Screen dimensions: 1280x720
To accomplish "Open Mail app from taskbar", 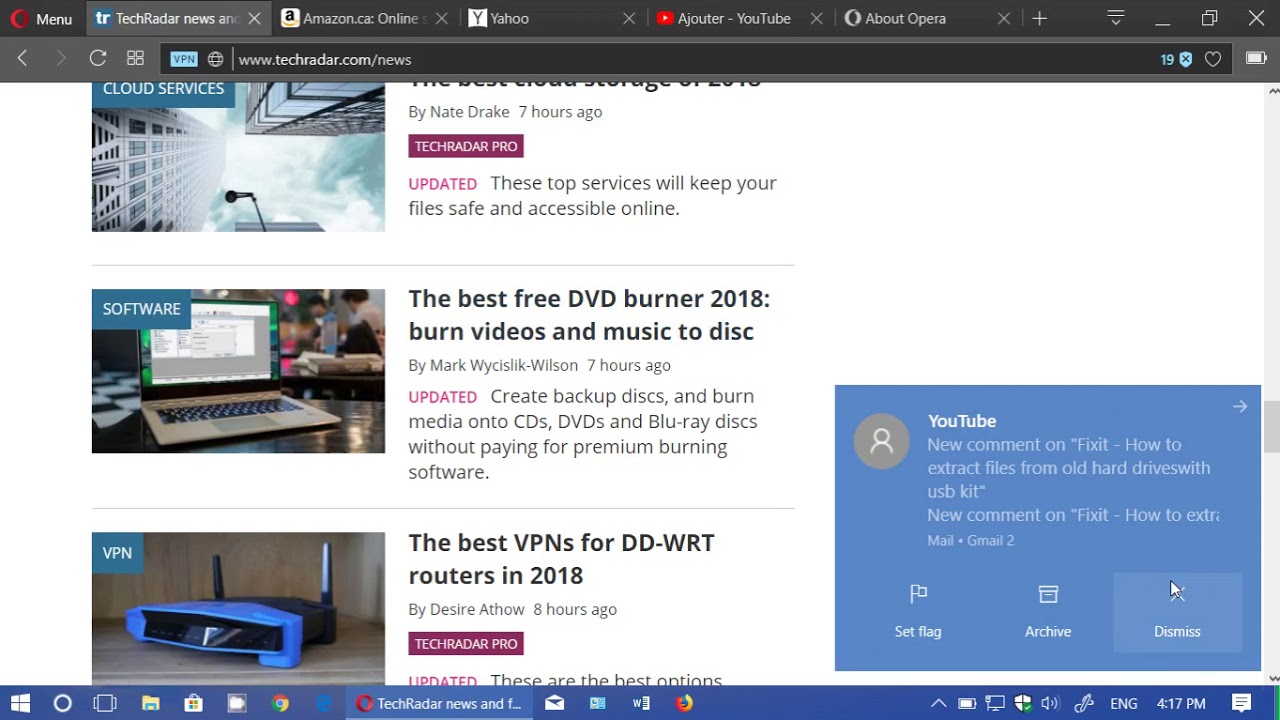I will (554, 703).
